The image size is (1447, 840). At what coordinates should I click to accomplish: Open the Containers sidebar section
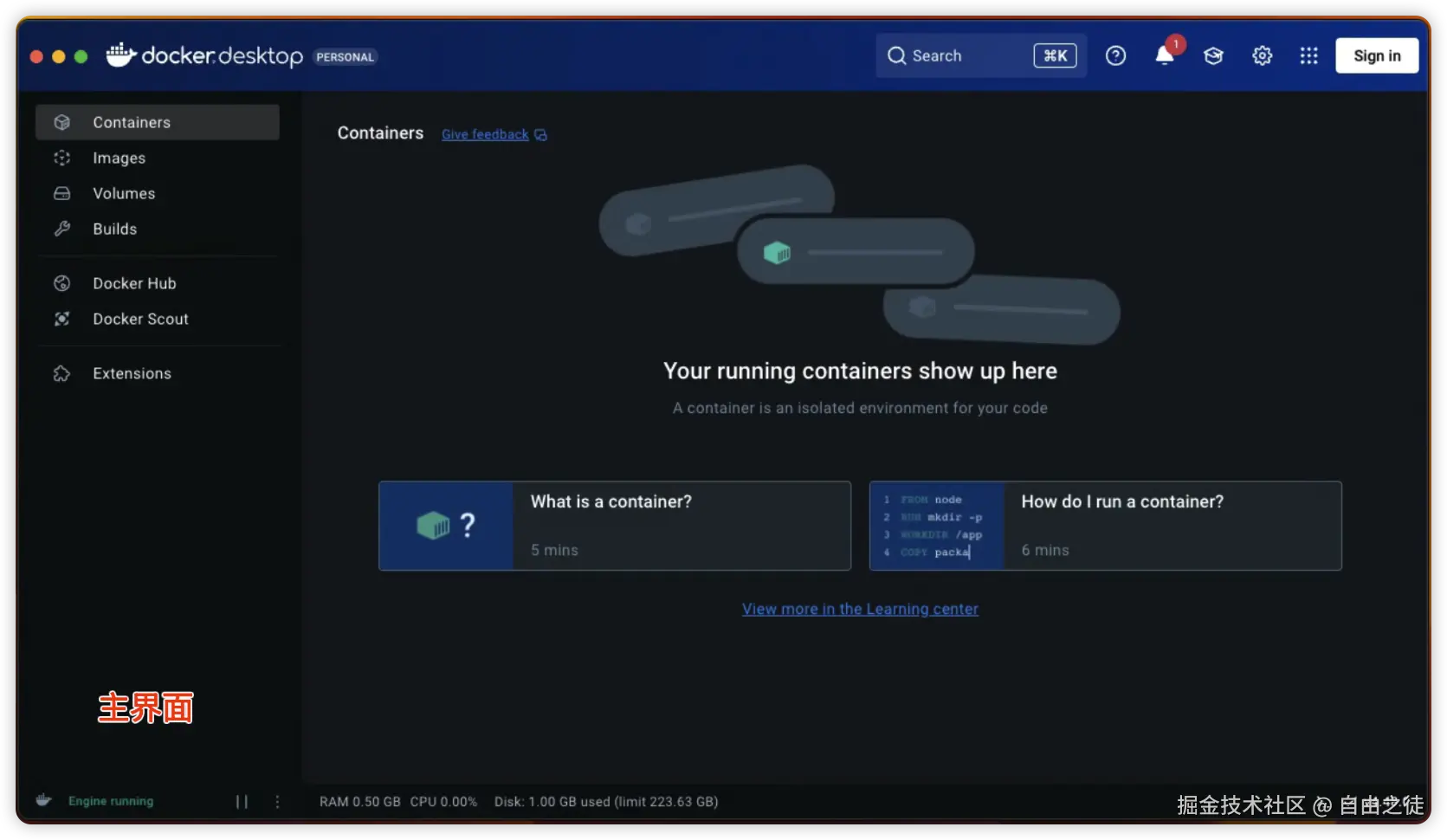(x=157, y=122)
